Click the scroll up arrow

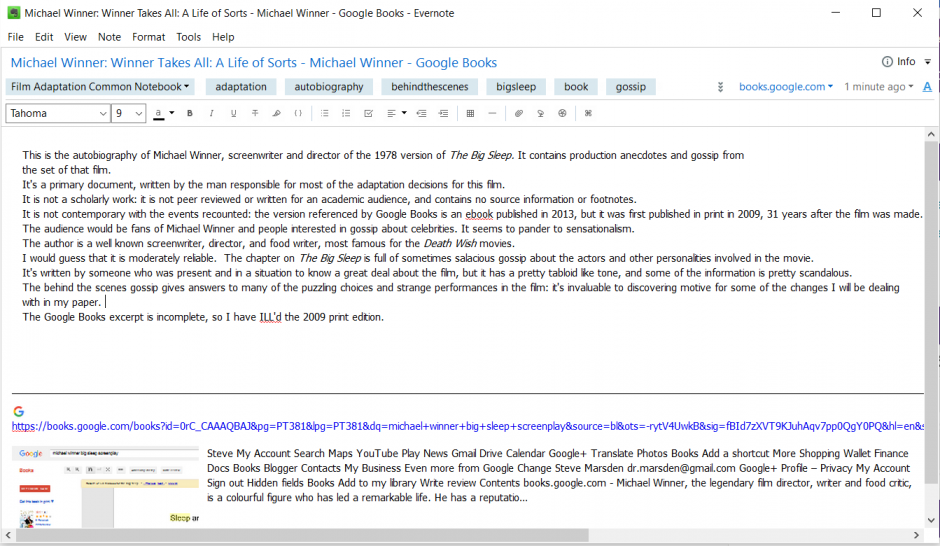coord(930,134)
